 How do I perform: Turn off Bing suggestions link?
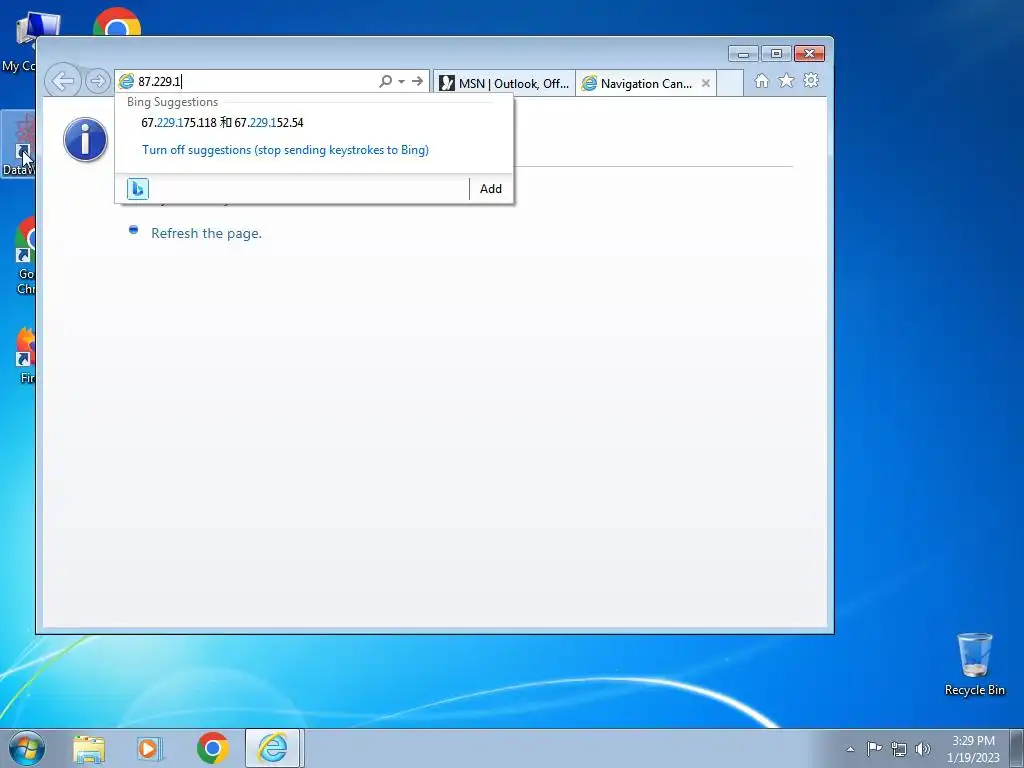[x=285, y=150]
